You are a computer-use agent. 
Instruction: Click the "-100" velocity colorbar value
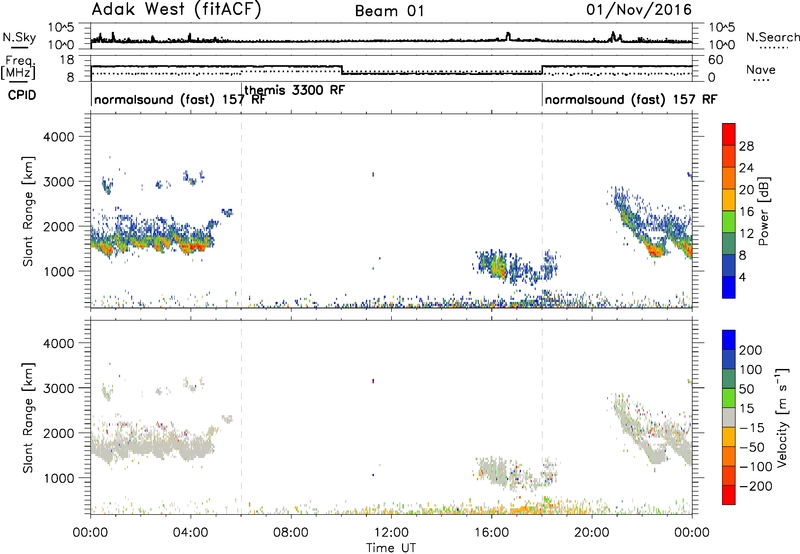(x=755, y=466)
